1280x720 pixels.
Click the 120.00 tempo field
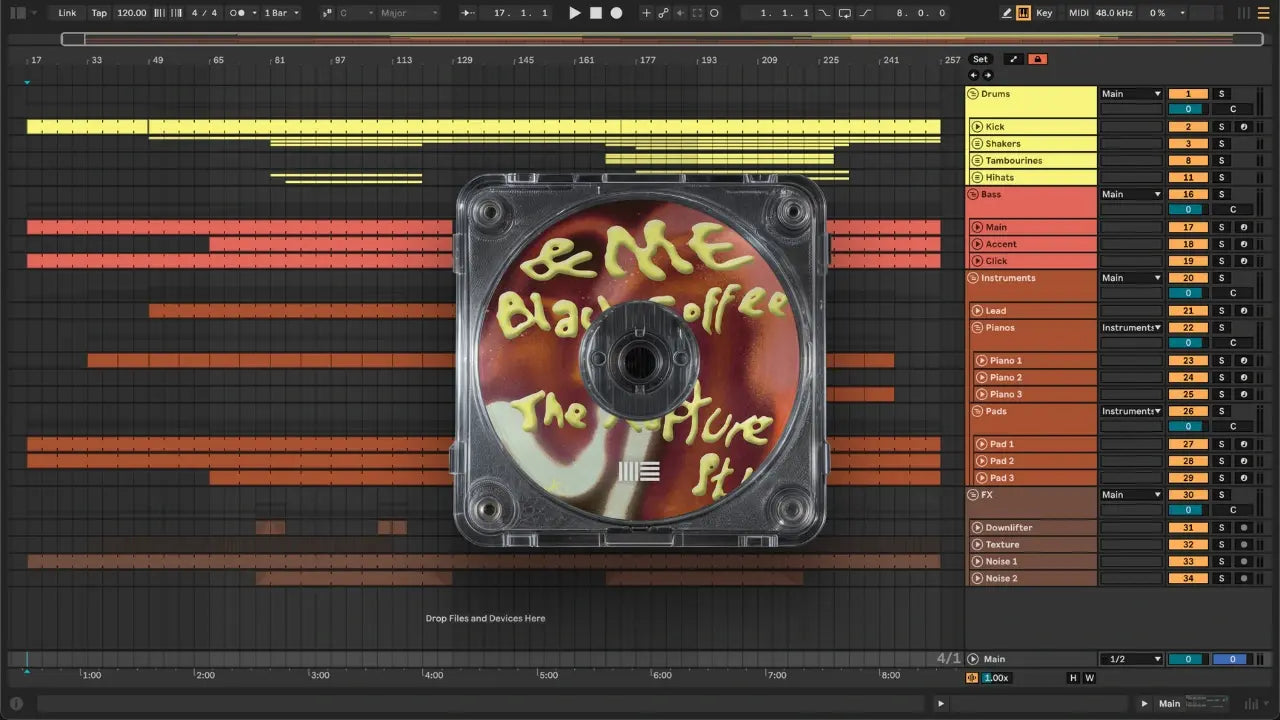tap(131, 13)
